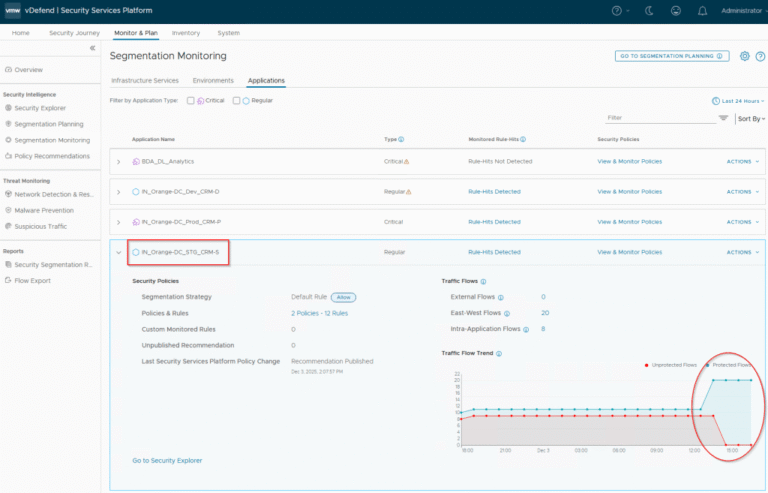768x493 pixels.
Task: Collapse the left sidebar with double chevron
Action: (x=93, y=48)
